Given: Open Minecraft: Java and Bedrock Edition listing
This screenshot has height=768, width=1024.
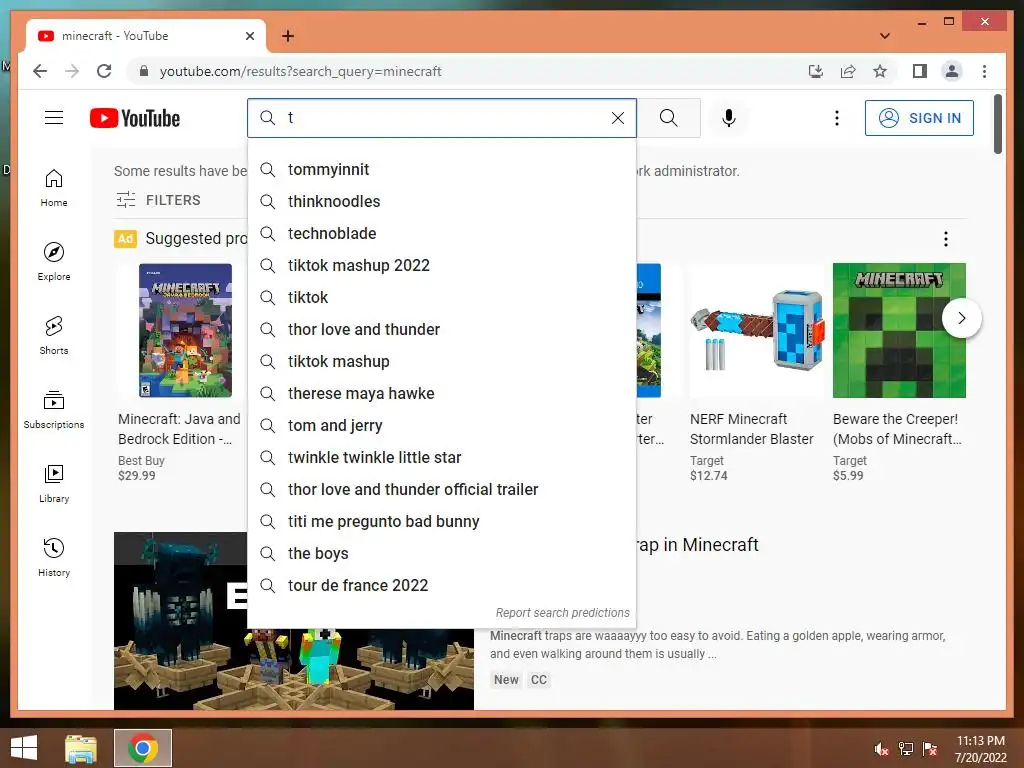Looking at the screenshot, I should (179, 429).
